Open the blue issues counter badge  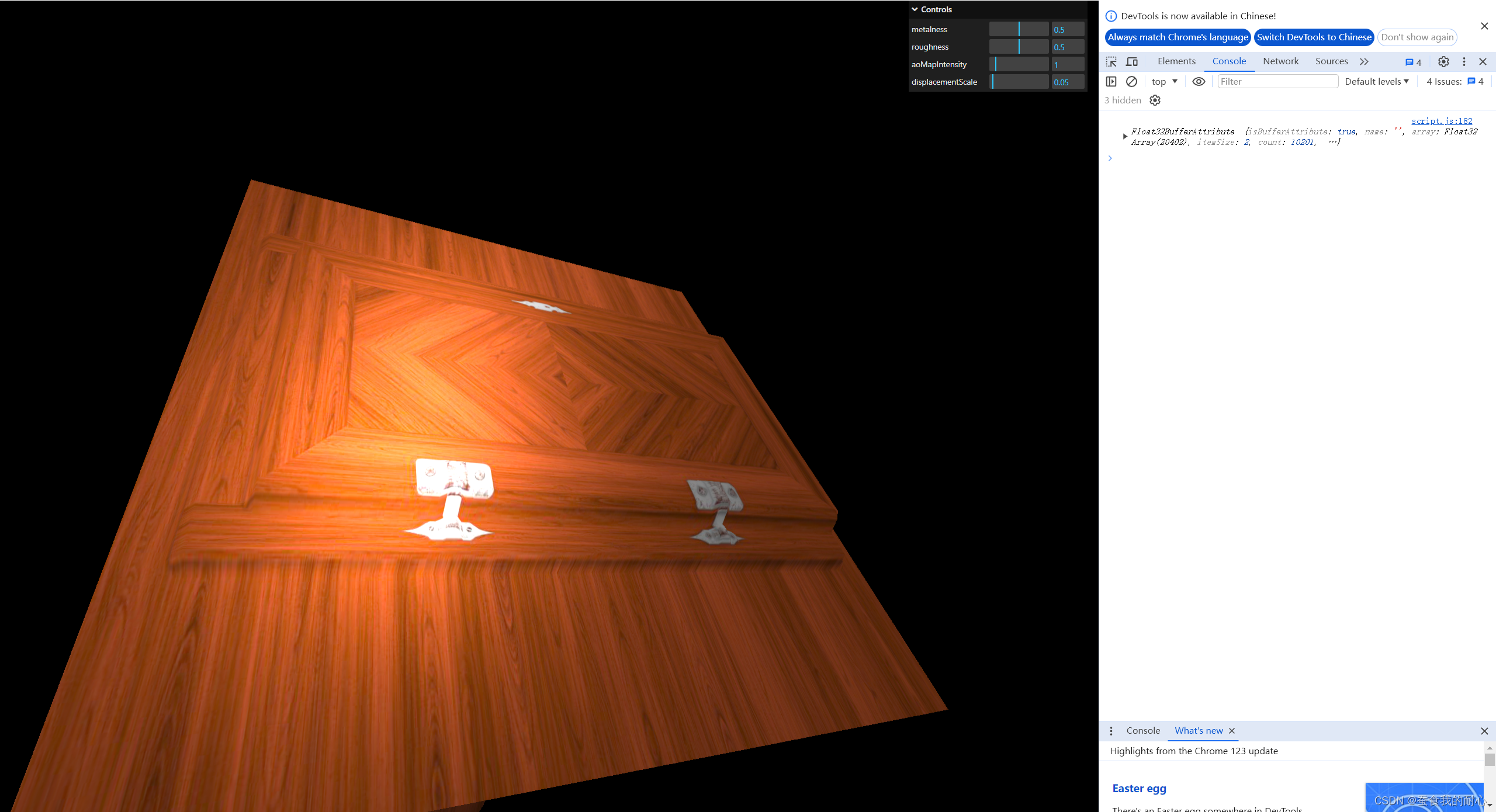(x=1413, y=62)
